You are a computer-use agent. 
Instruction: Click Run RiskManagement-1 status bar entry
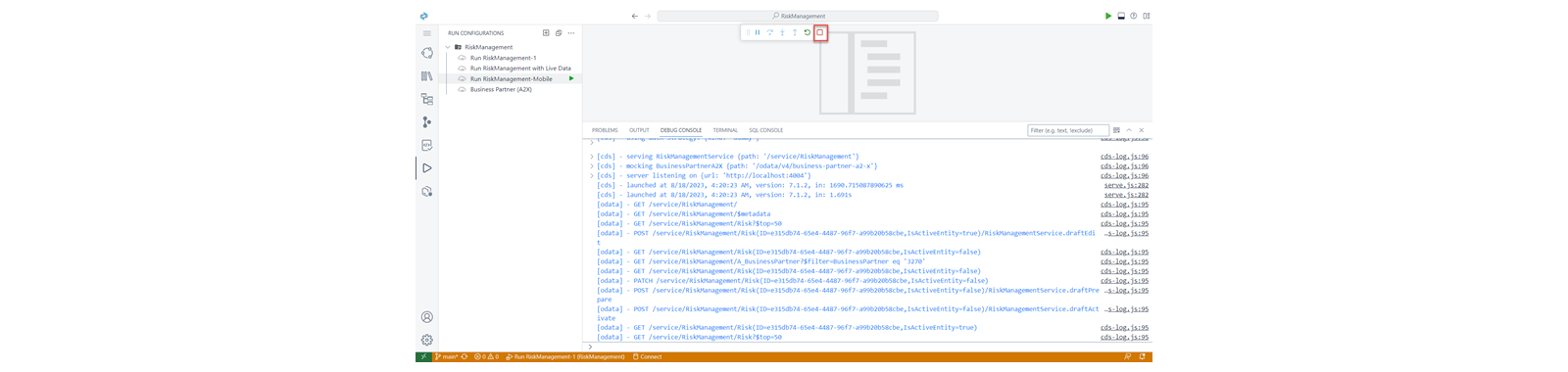[564, 357]
